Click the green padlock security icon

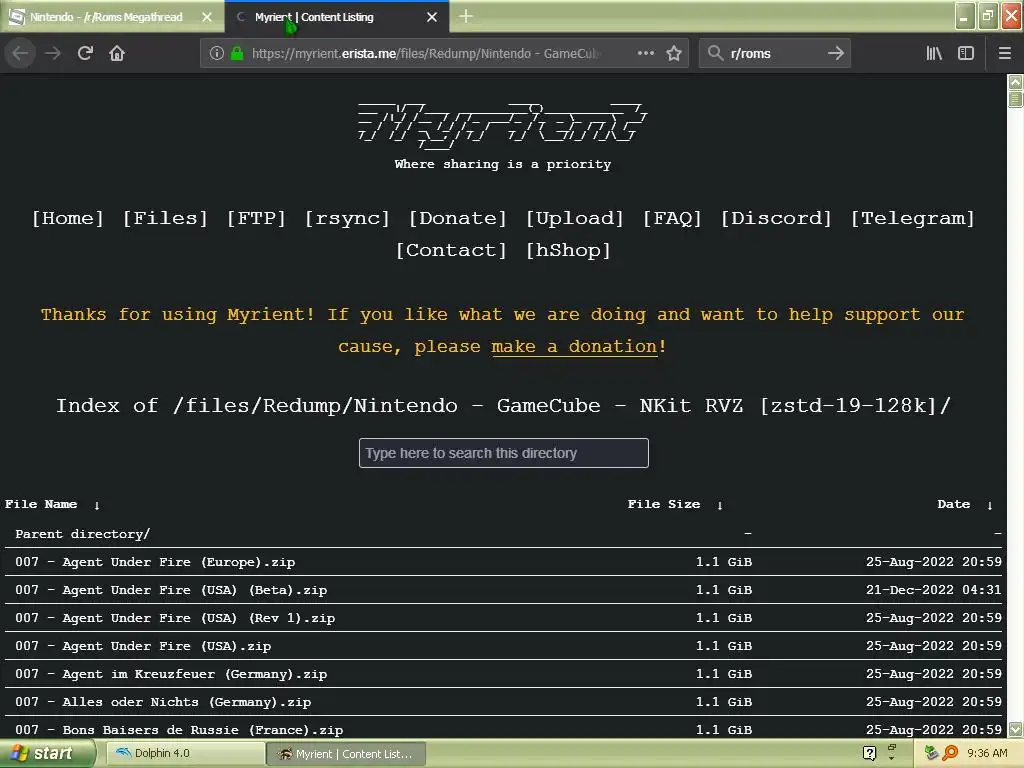[x=237, y=53]
